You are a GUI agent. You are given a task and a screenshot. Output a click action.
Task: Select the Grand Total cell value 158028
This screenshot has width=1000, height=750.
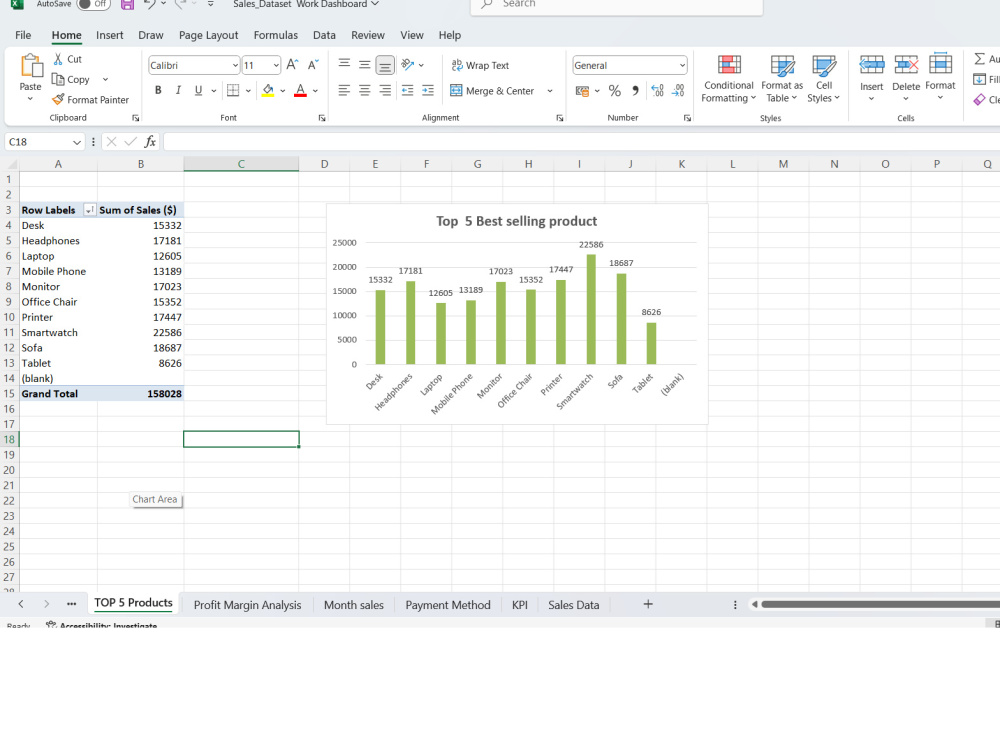141,393
